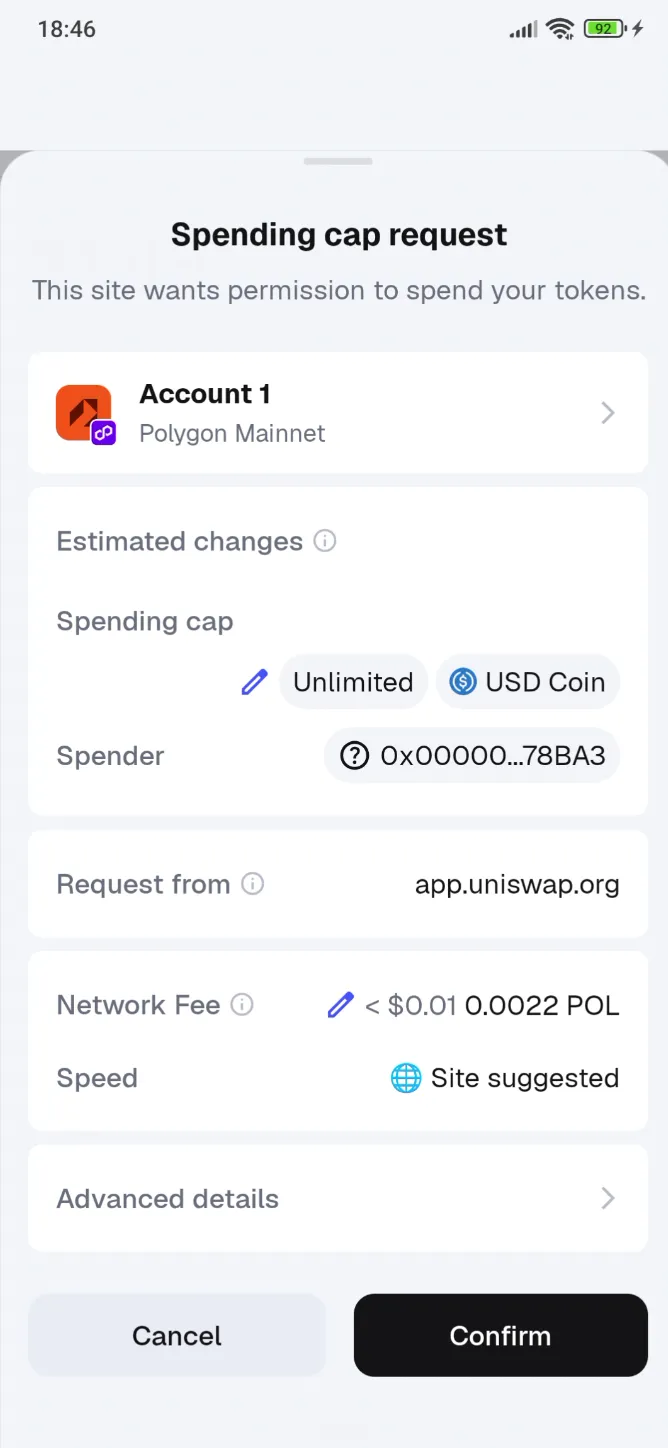Expand the spender address 0x00000...78BA3
This screenshot has height=1448, width=668.
pos(470,755)
